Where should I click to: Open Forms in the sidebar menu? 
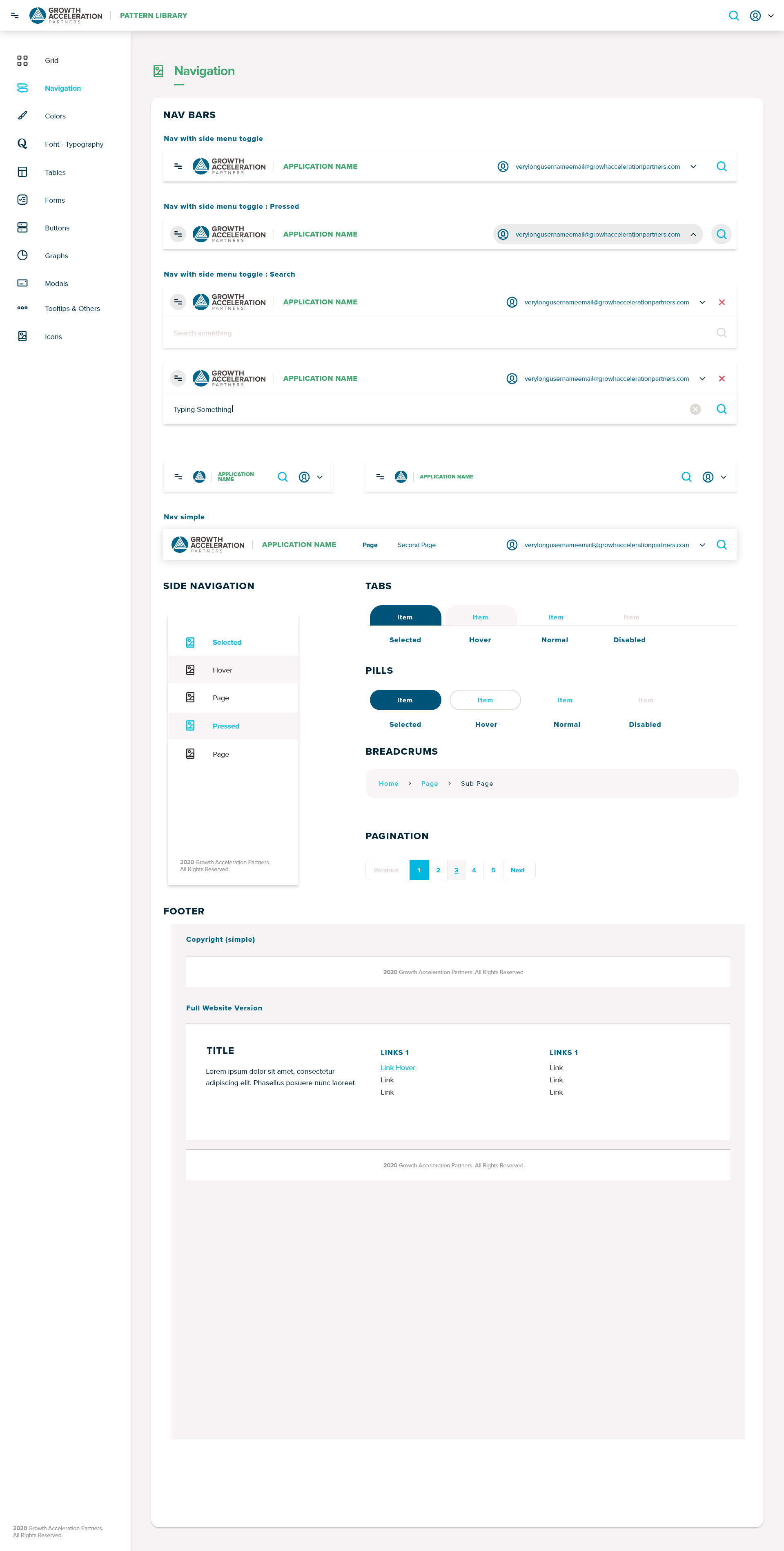[x=55, y=200]
